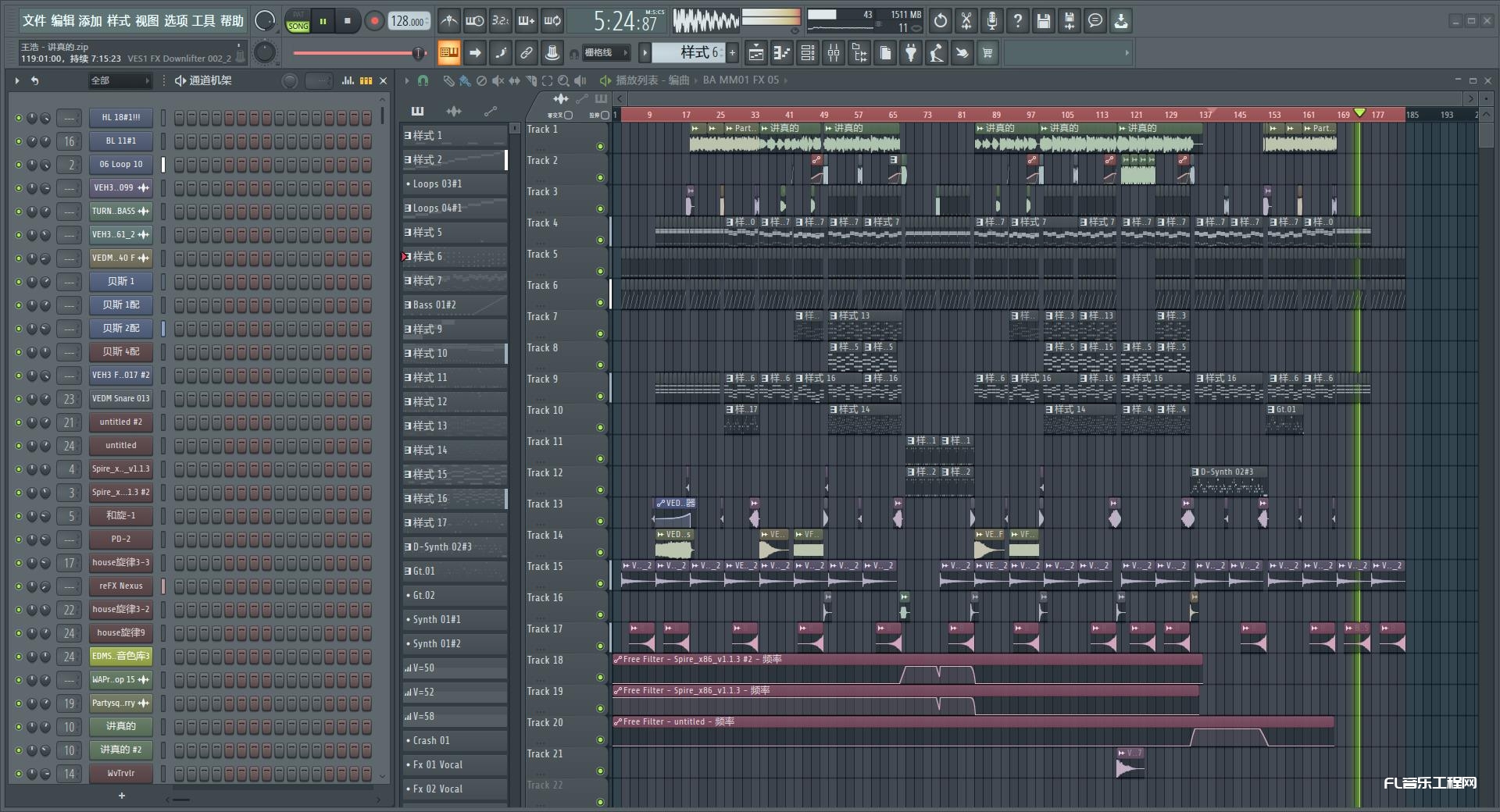Select the playlist paint brush tool
Viewport: 1500px width, 812px height.
pos(465,80)
